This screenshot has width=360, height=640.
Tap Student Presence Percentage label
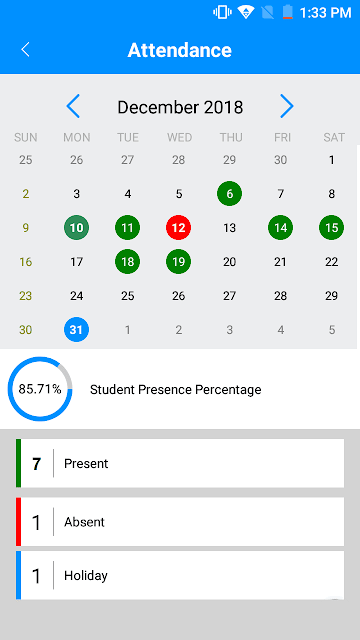point(176,390)
